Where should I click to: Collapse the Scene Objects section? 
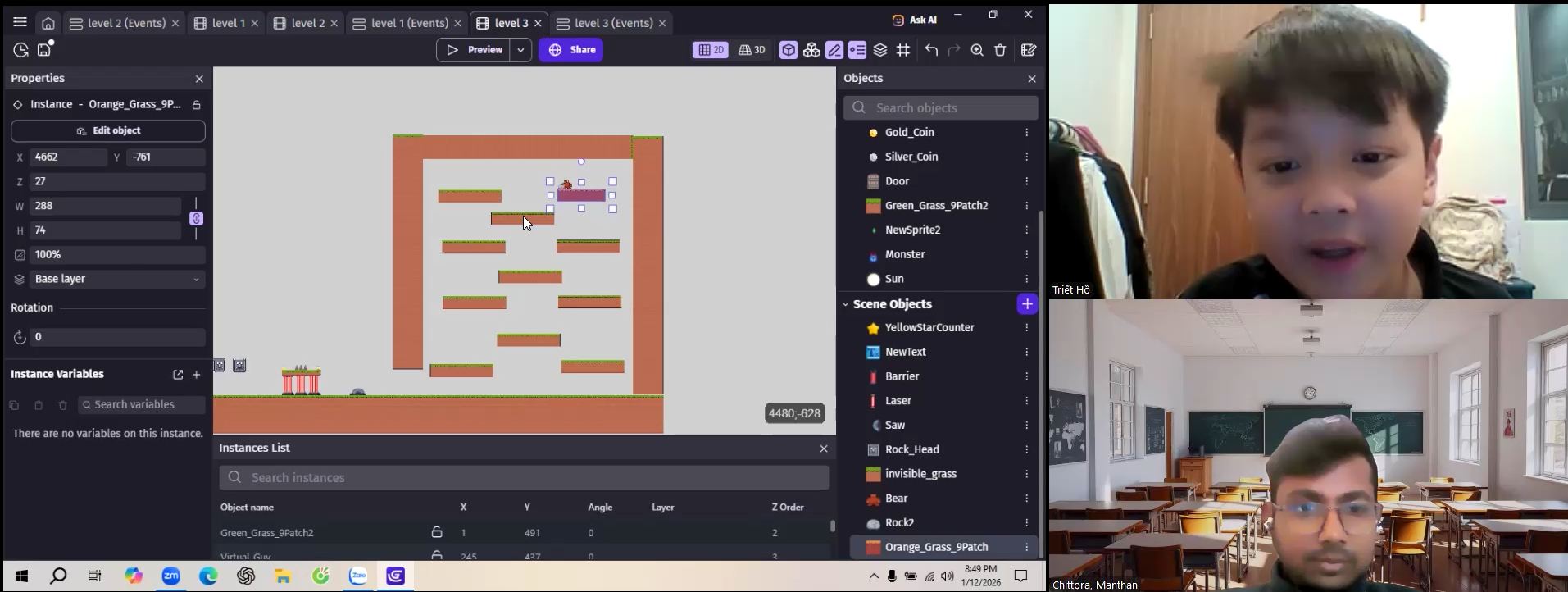point(846,304)
